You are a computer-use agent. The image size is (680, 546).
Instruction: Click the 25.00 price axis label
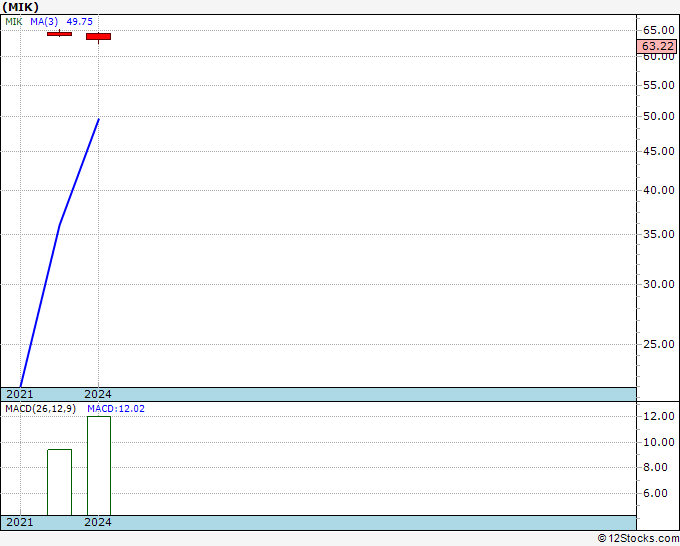pyautogui.click(x=659, y=344)
